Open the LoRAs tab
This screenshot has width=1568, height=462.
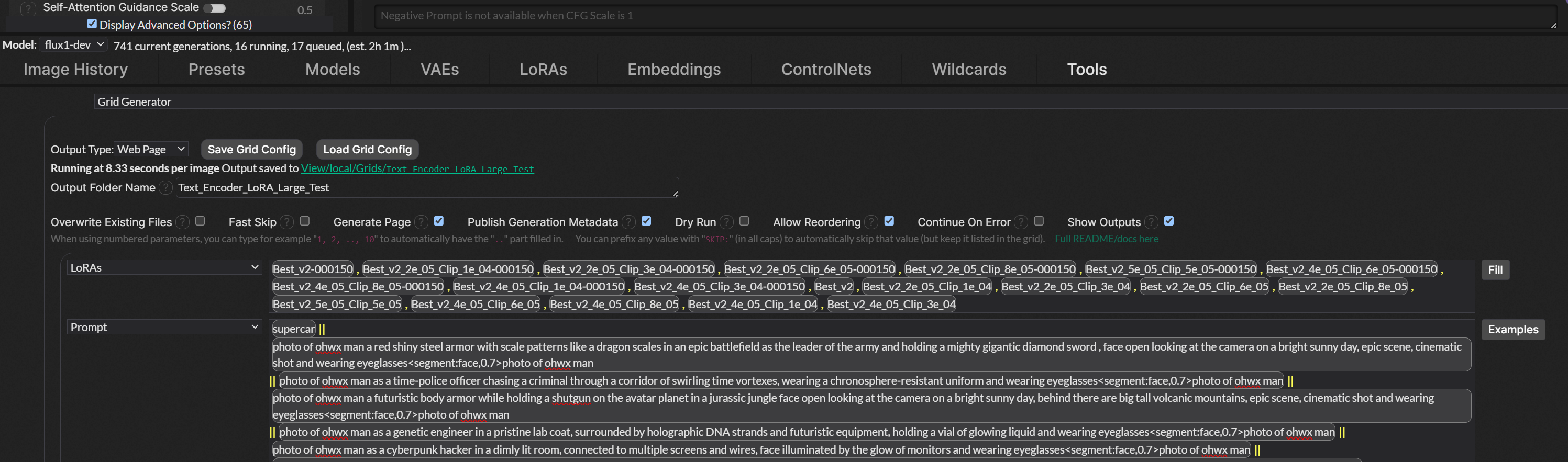[543, 70]
